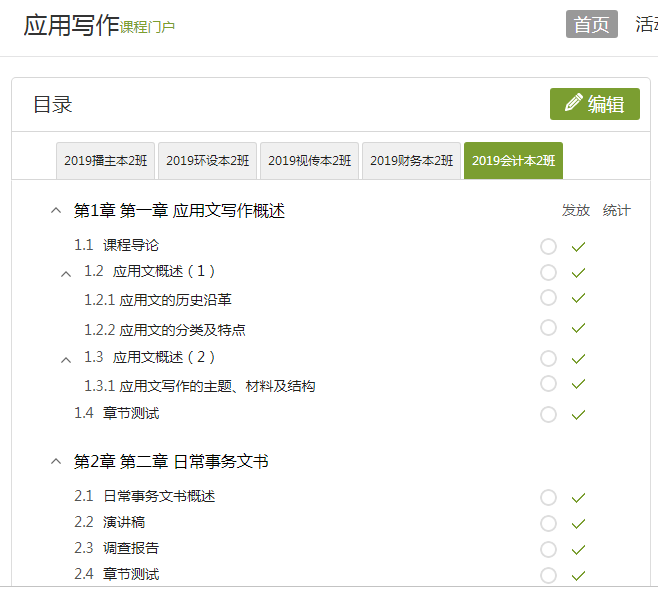Click the 应用写作 course title
Image resolution: width=658 pixels, height=591 pixels.
(x=71, y=25)
